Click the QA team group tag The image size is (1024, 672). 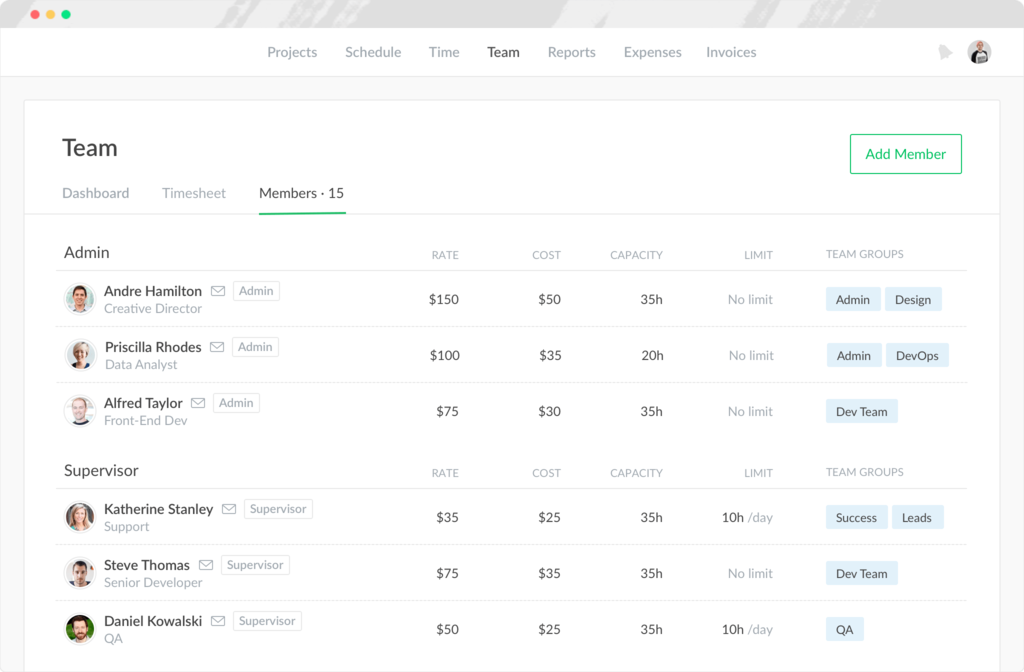pyautogui.click(x=845, y=629)
